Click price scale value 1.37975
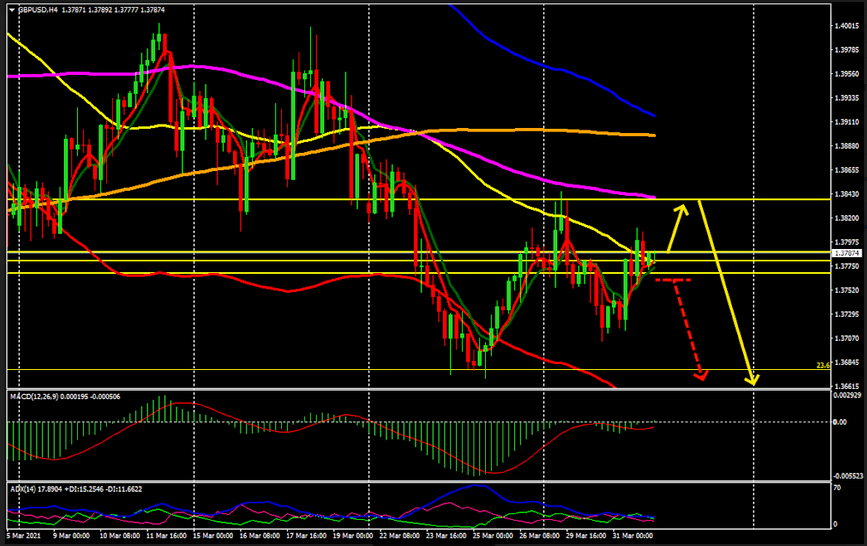The image size is (867, 546). [x=847, y=242]
